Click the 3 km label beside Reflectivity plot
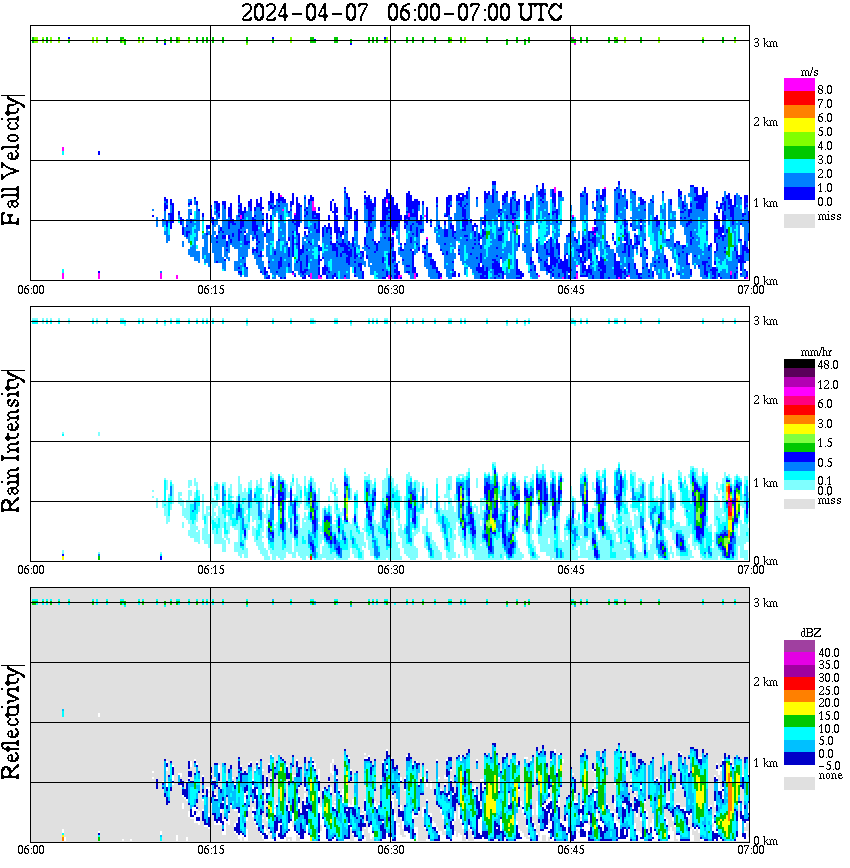The height and width of the screenshot is (868, 850). tap(765, 603)
